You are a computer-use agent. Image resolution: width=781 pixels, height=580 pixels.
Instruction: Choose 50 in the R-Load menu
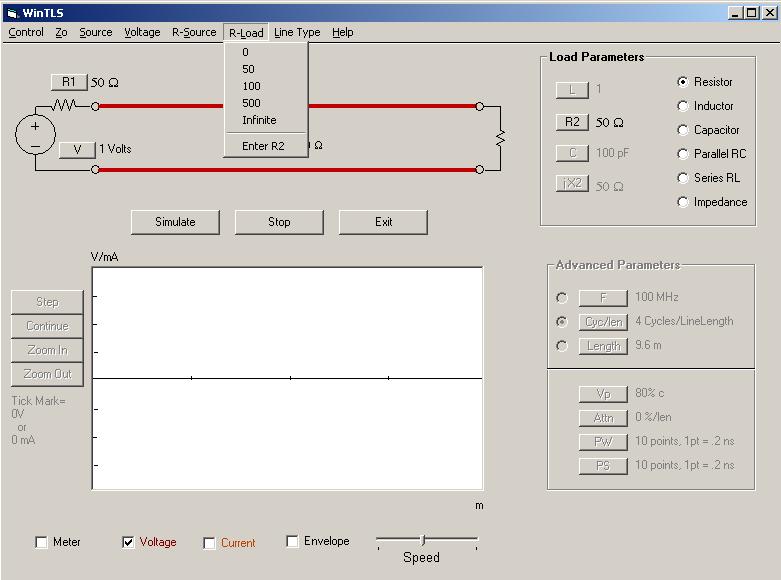coord(266,69)
